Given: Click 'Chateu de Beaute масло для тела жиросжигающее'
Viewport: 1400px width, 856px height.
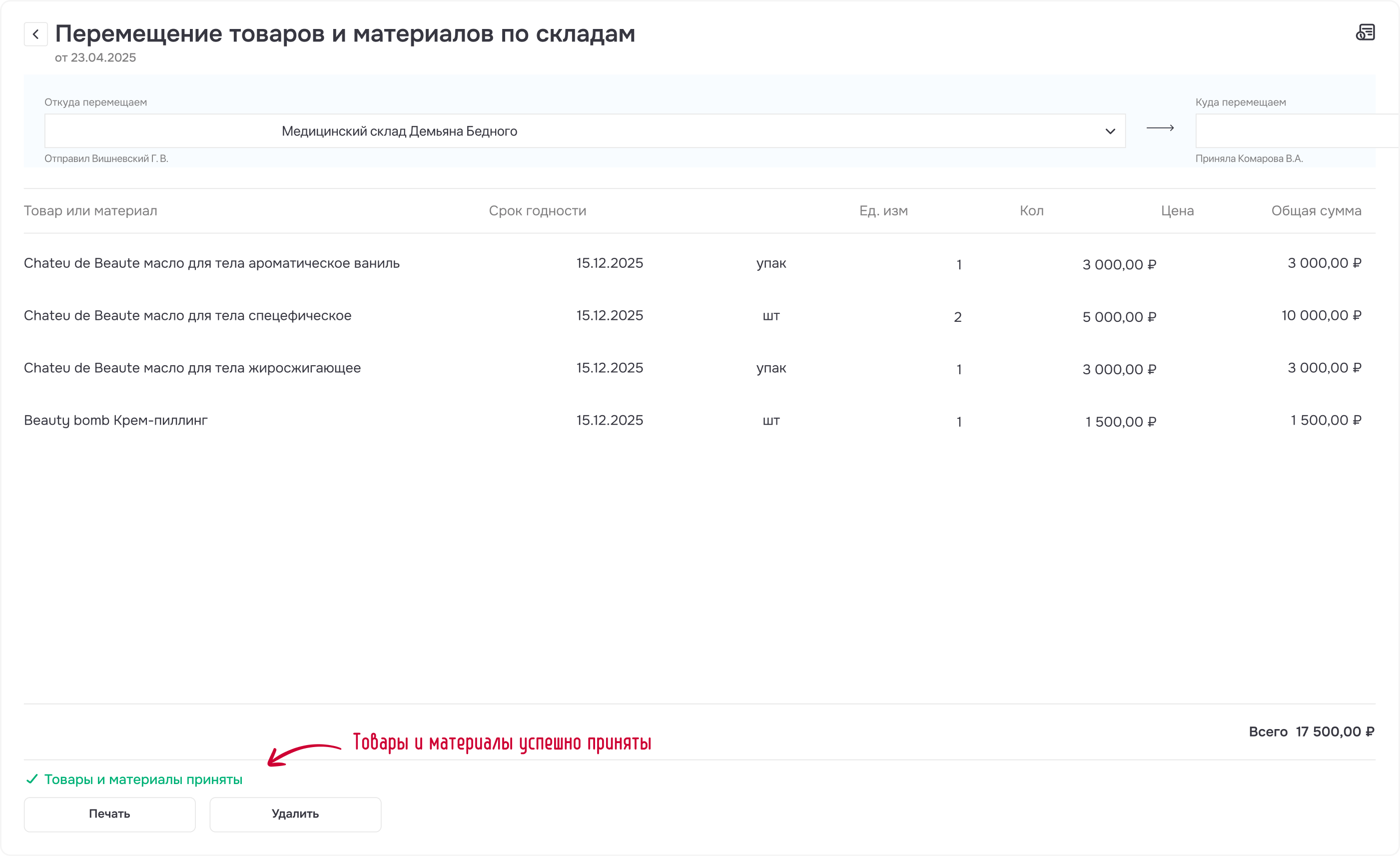Looking at the screenshot, I should pos(192,368).
